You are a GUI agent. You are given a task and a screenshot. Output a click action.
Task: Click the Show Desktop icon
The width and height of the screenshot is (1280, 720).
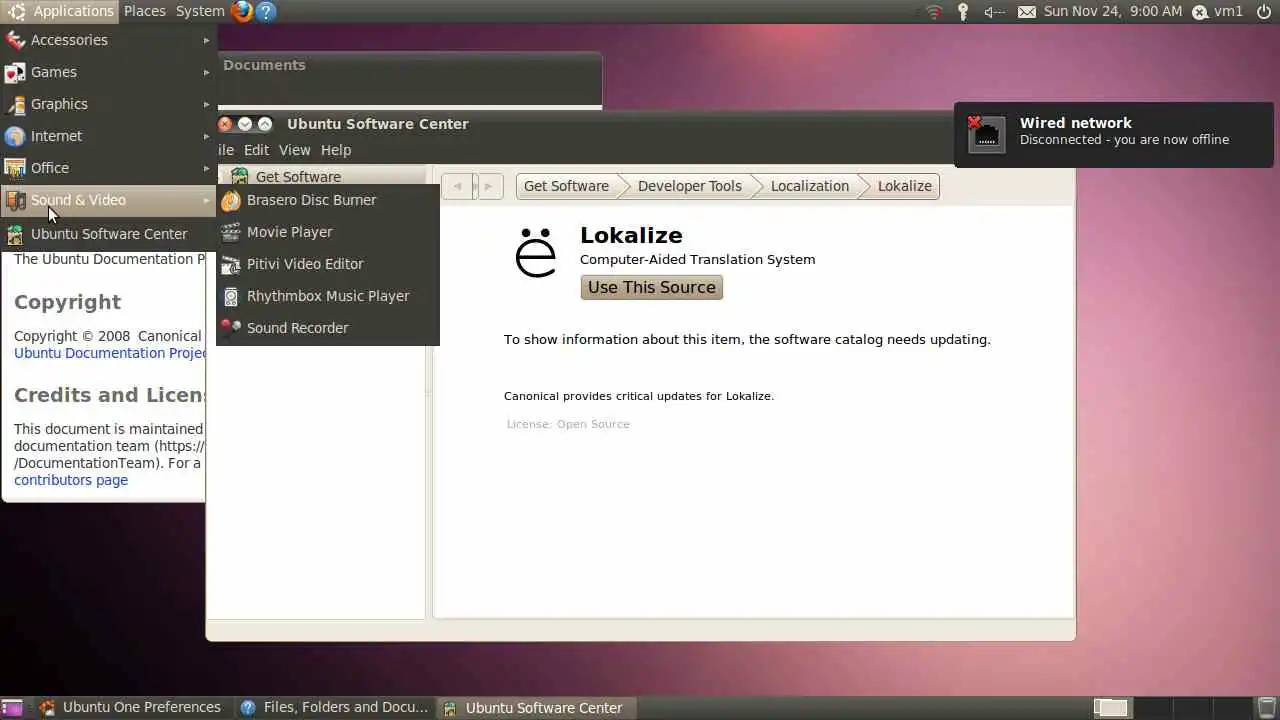(x=12, y=707)
